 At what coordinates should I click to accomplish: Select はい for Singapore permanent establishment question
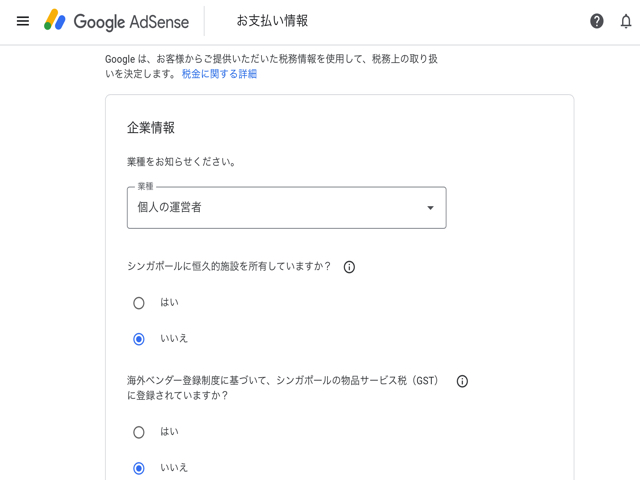[x=139, y=303]
